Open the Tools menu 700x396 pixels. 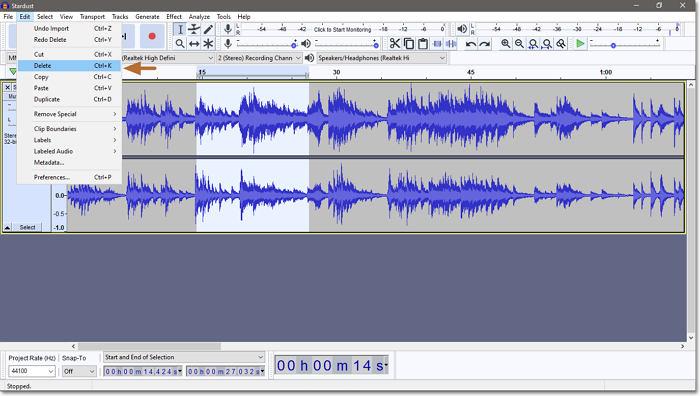pos(224,17)
